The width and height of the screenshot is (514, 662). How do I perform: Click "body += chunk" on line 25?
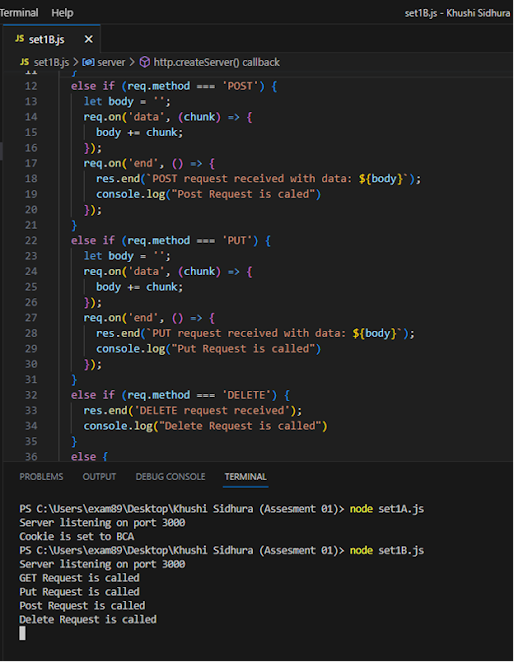(139, 287)
